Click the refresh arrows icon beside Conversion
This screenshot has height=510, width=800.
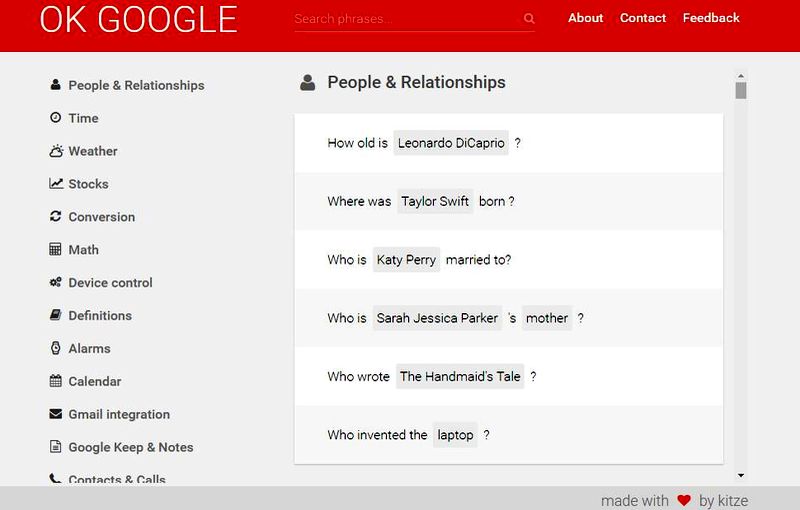56,216
